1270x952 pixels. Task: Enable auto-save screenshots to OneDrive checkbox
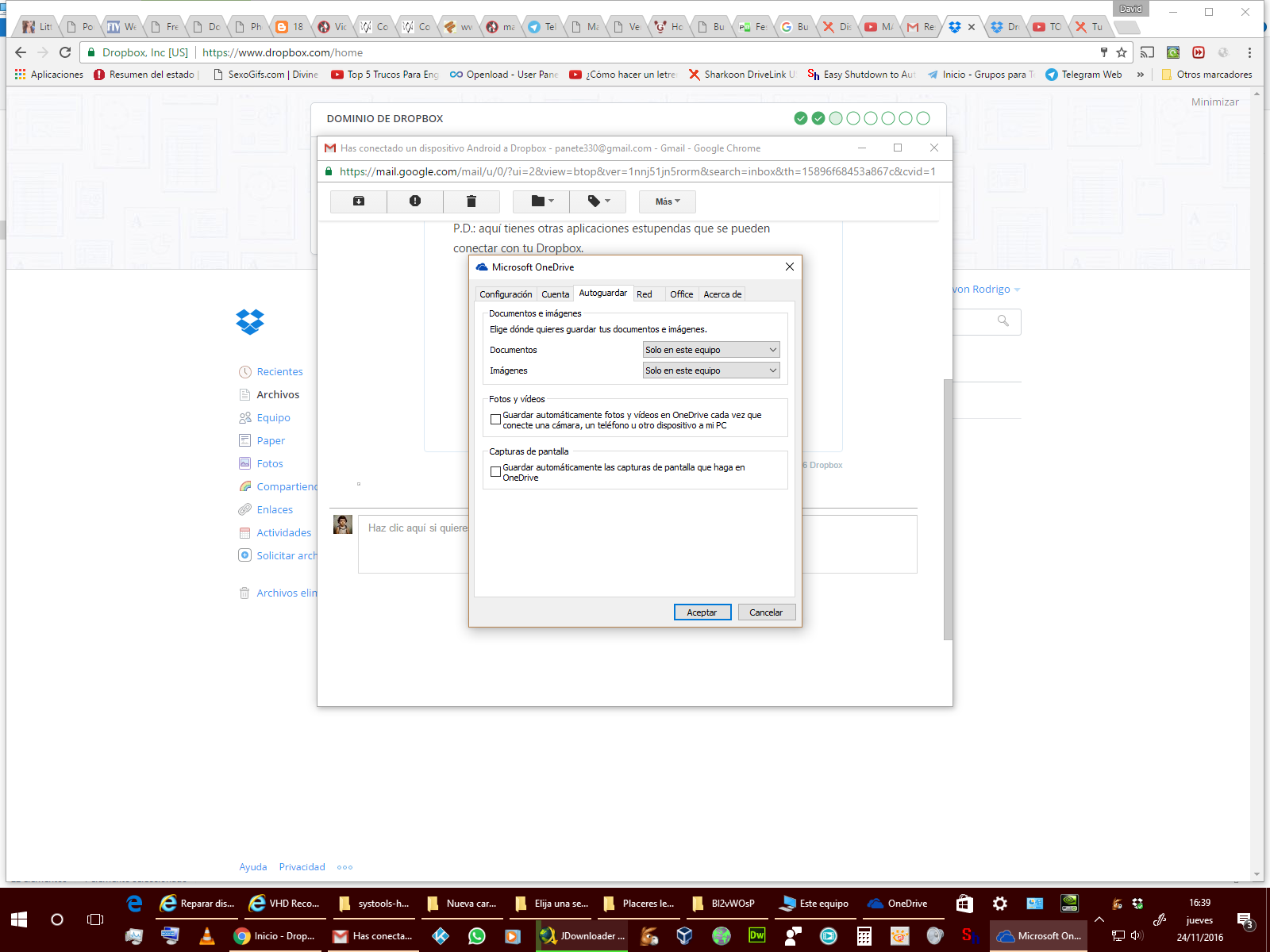495,472
